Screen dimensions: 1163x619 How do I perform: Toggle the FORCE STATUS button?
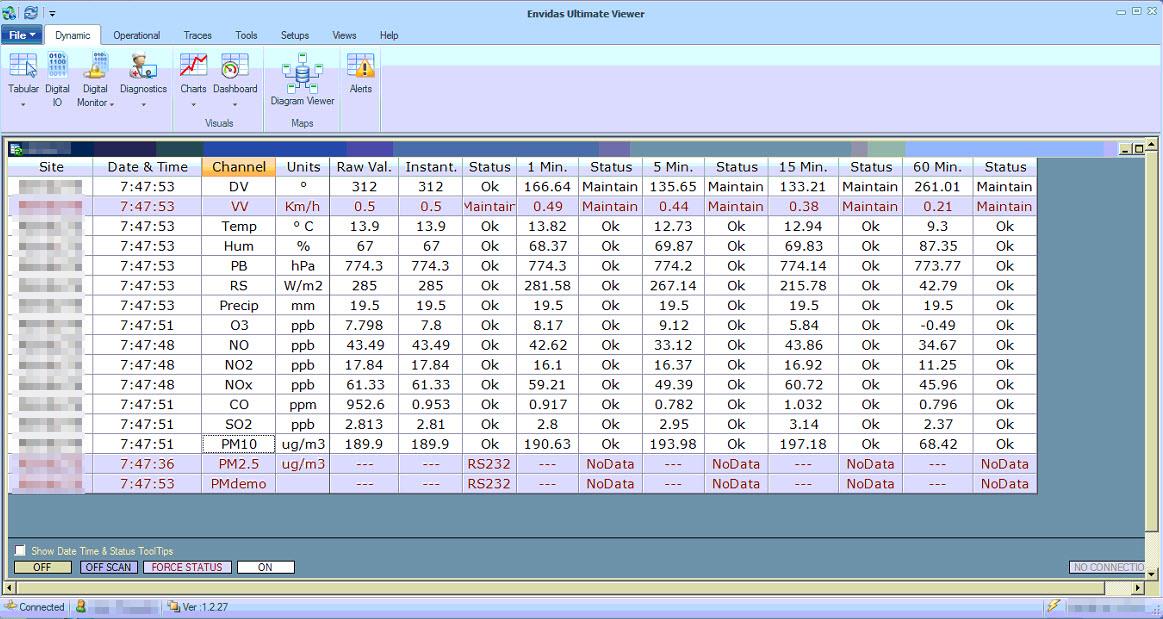(x=188, y=567)
